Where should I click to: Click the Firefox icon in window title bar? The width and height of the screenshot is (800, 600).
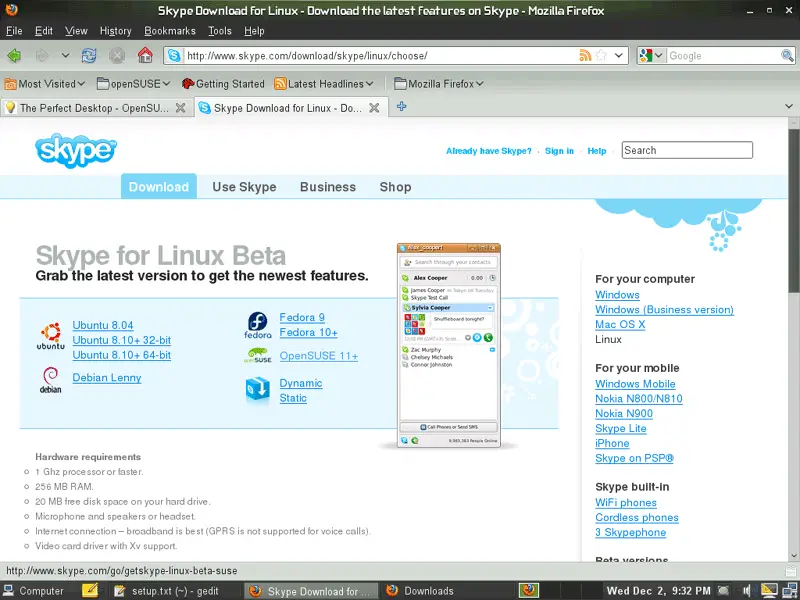click(11, 10)
